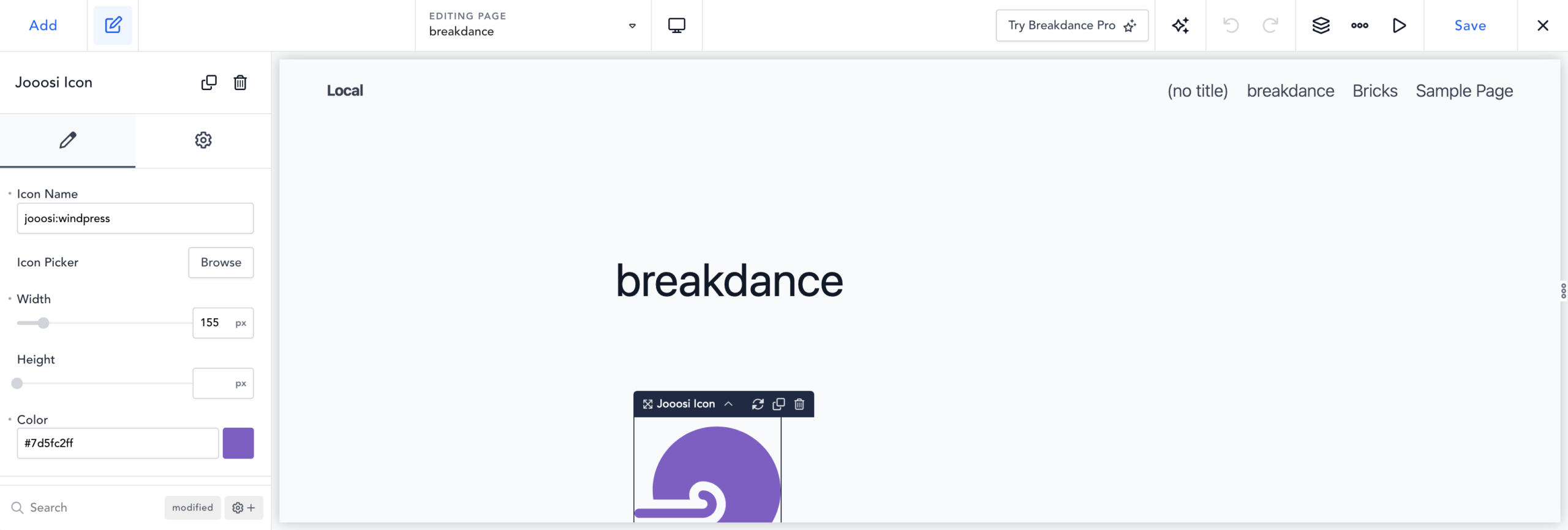The height and width of the screenshot is (530, 1568).
Task: Redo the last change
Action: pos(1270,25)
